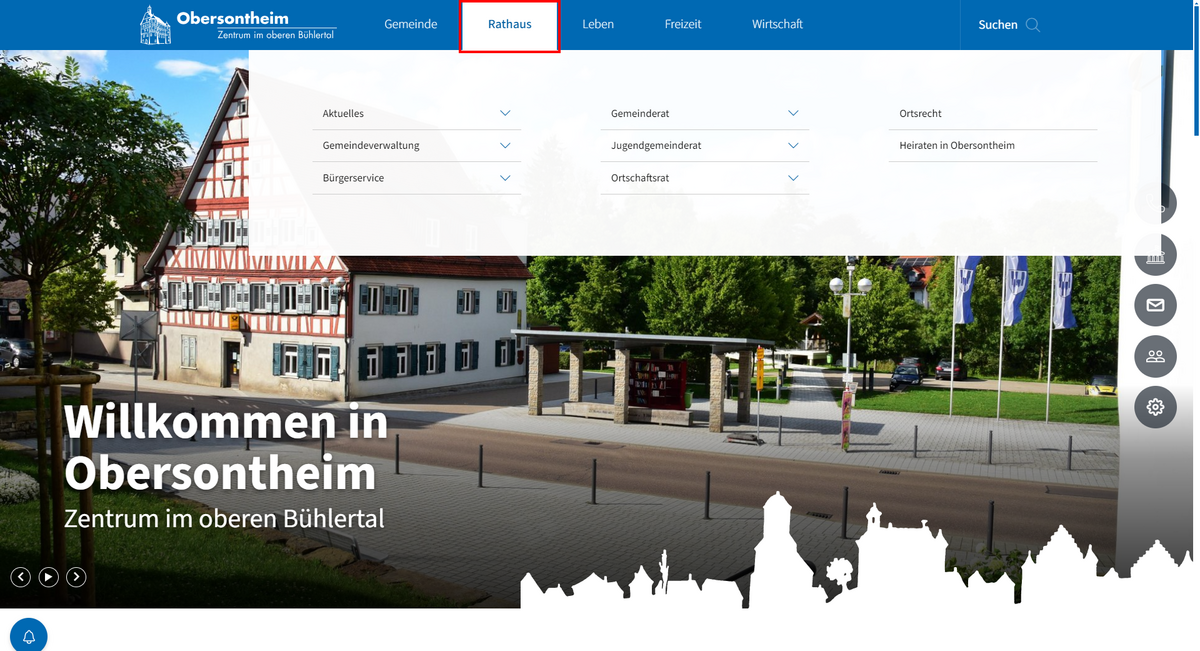
Task: Open the Aktuelles link
Action: 343,114
